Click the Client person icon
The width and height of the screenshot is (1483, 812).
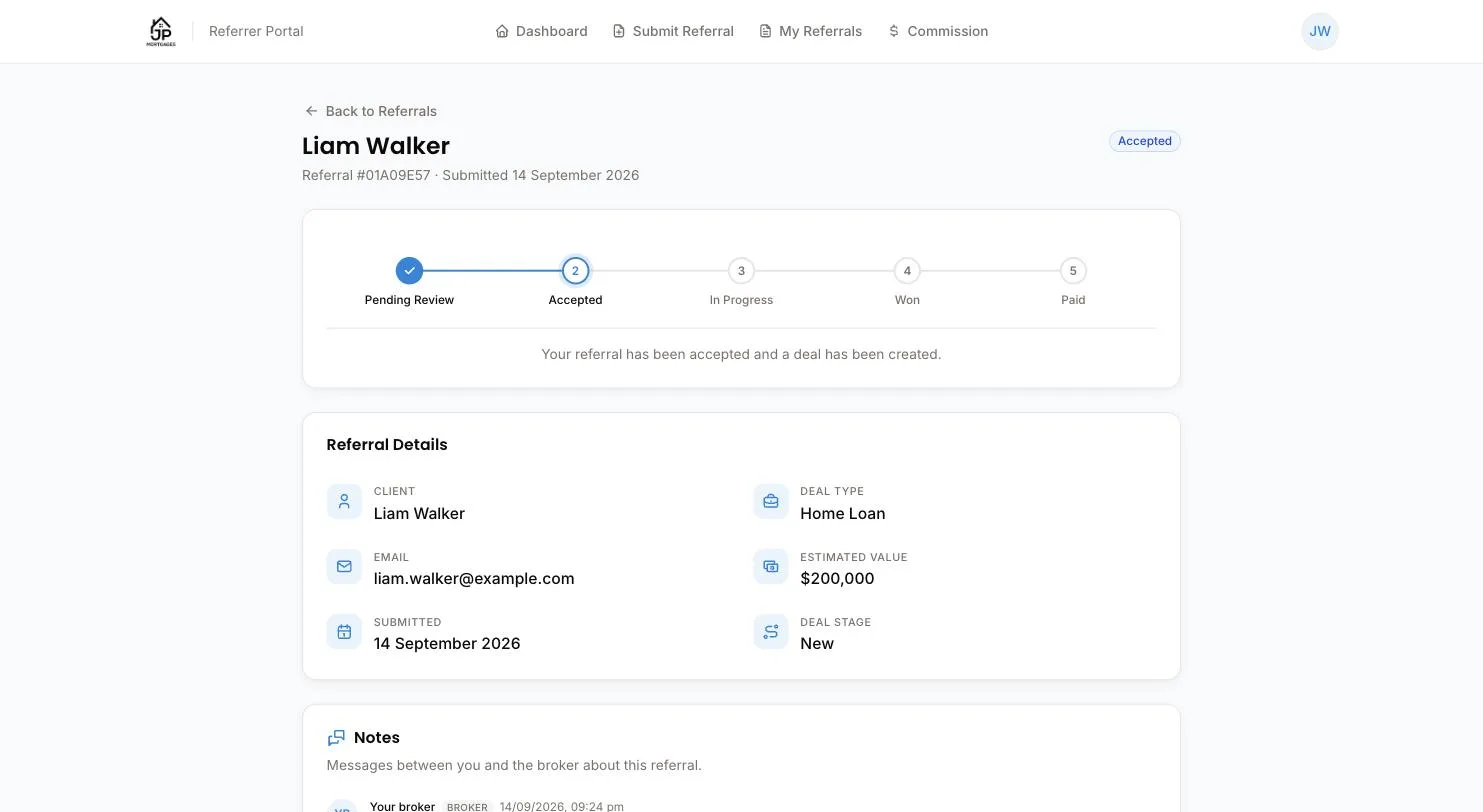(x=344, y=502)
